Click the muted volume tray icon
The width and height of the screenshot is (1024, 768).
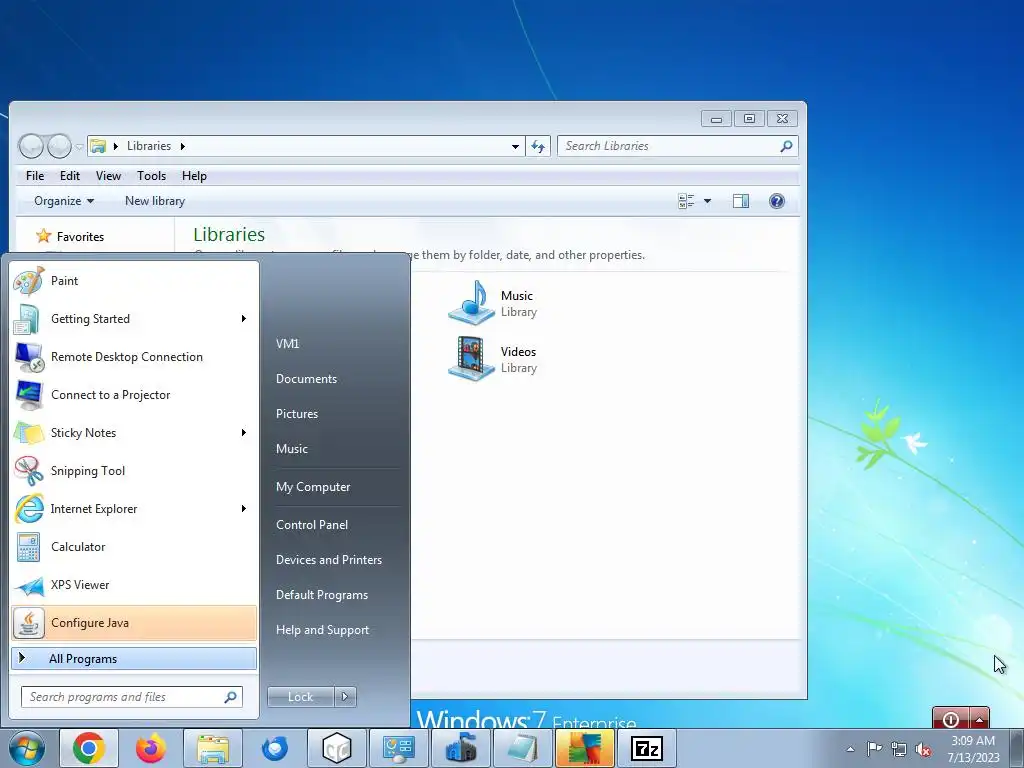923,749
